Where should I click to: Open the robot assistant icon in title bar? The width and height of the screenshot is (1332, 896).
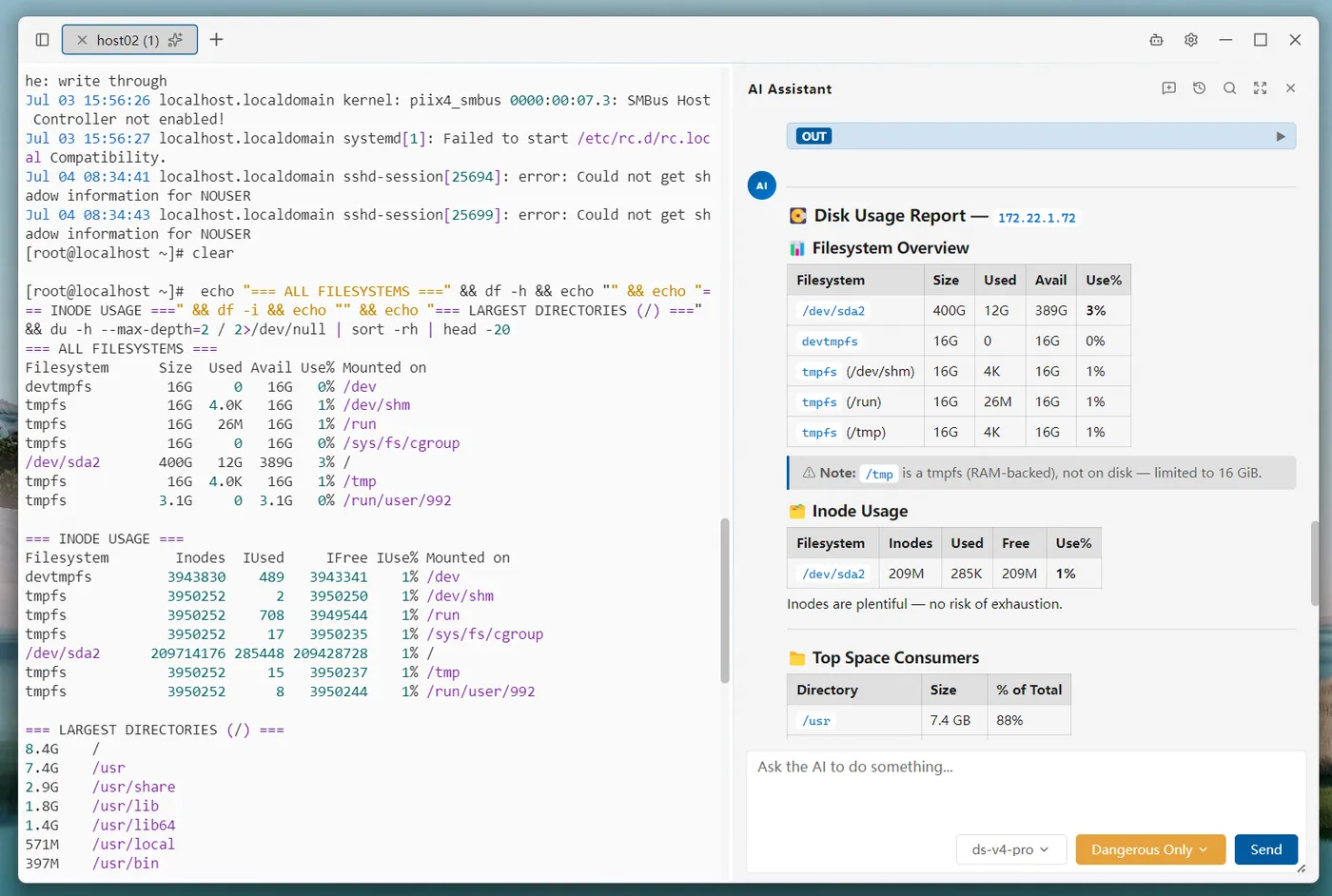click(1156, 40)
